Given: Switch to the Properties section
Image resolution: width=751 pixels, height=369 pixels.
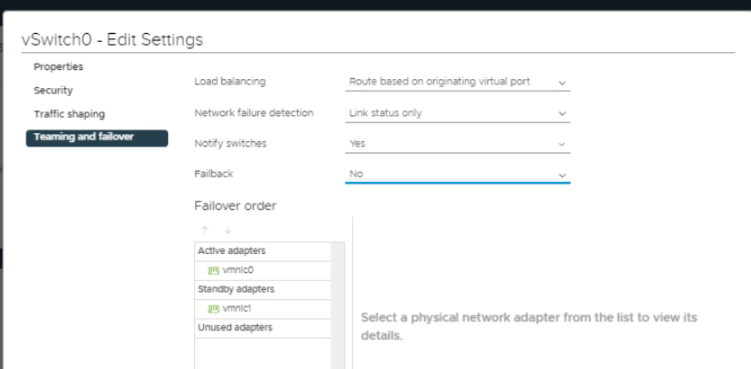Looking at the screenshot, I should [58, 67].
